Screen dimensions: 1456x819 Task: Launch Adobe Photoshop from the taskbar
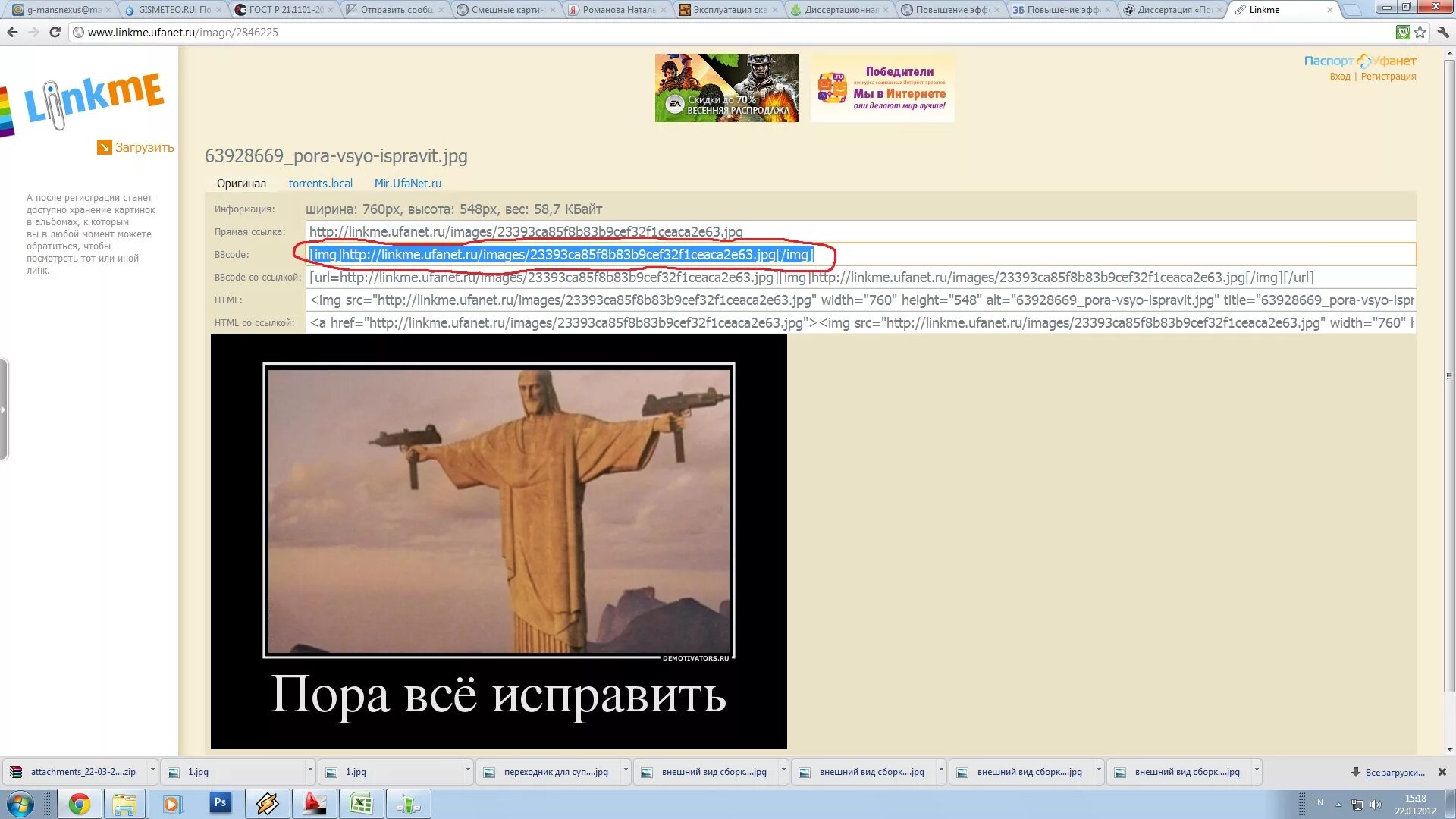point(220,804)
